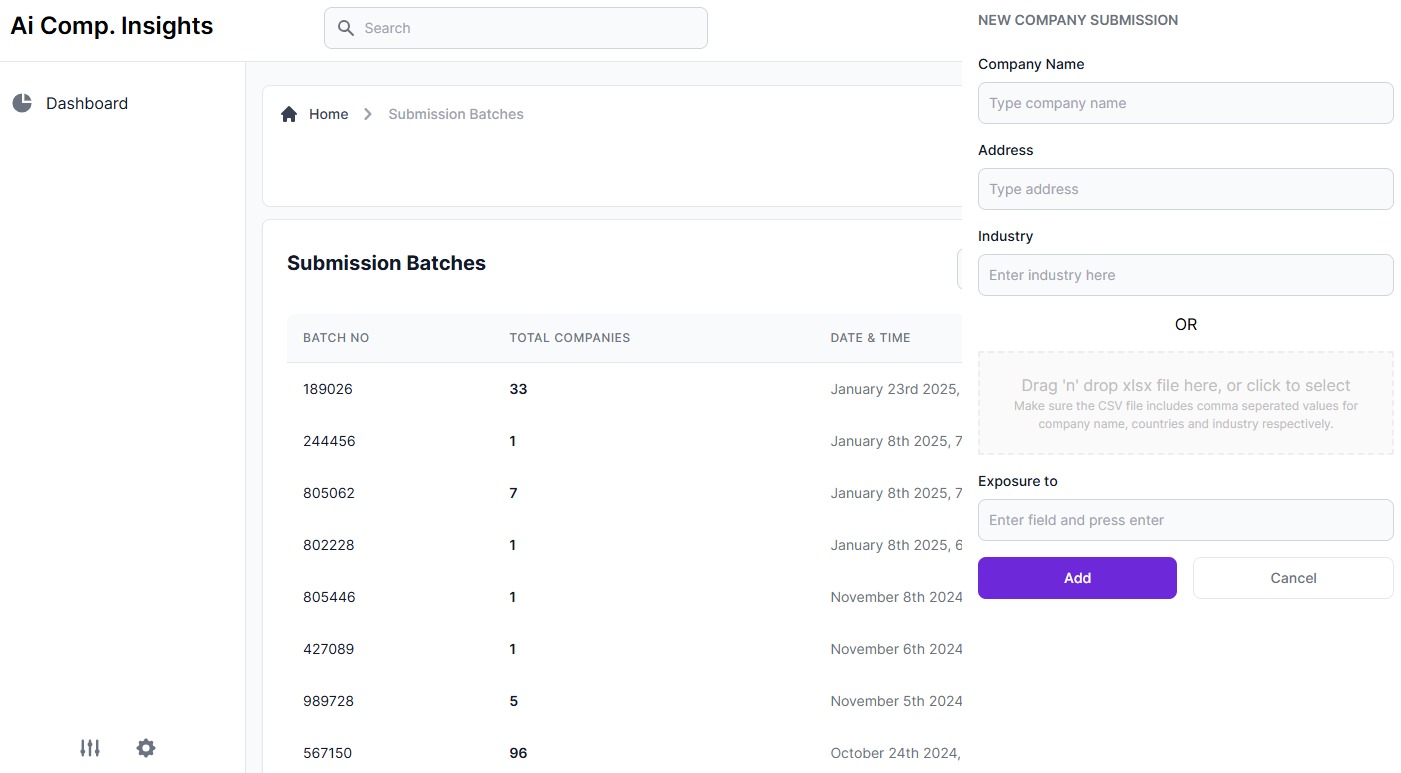Click the Exposure to input field
The width and height of the screenshot is (1401, 773).
click(x=1186, y=520)
